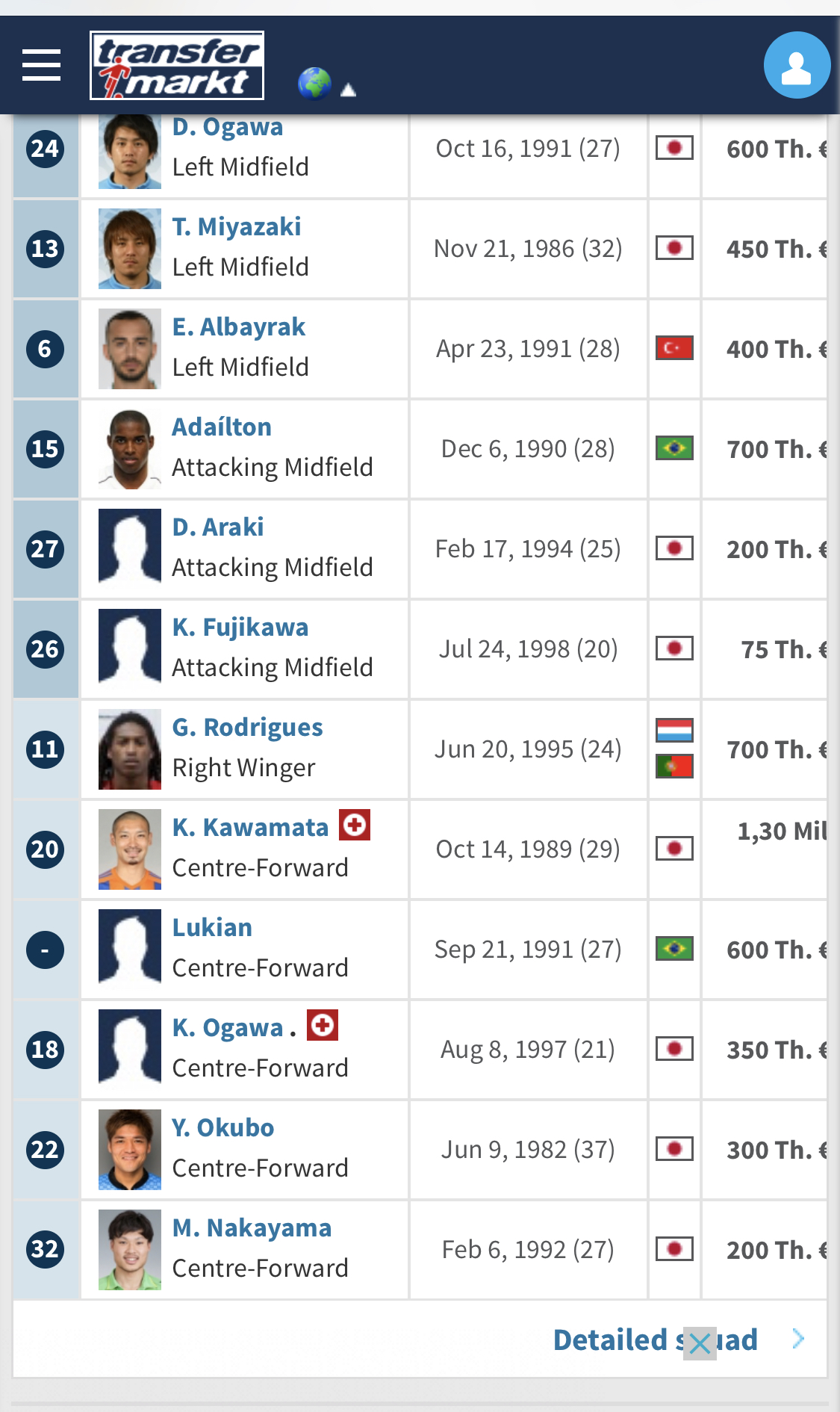Open the globe region selector
Screen dimensions: 840x1412
pos(314,83)
